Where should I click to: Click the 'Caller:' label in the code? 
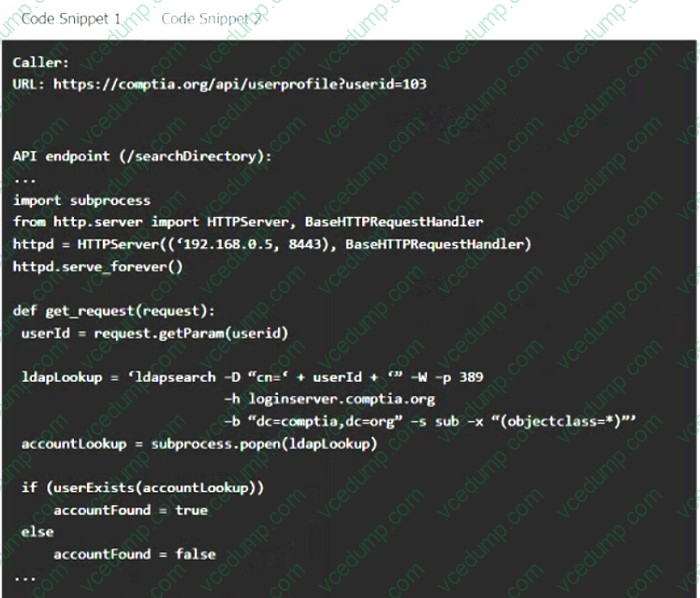pos(41,62)
